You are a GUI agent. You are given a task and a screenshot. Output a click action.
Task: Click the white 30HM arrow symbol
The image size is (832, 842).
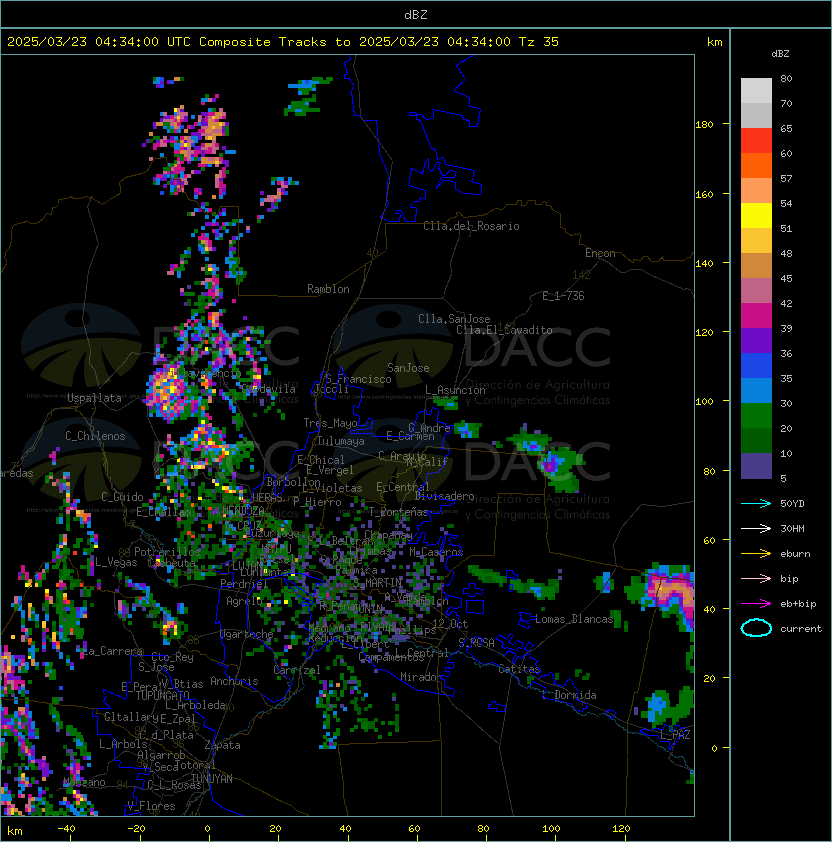[x=756, y=529]
